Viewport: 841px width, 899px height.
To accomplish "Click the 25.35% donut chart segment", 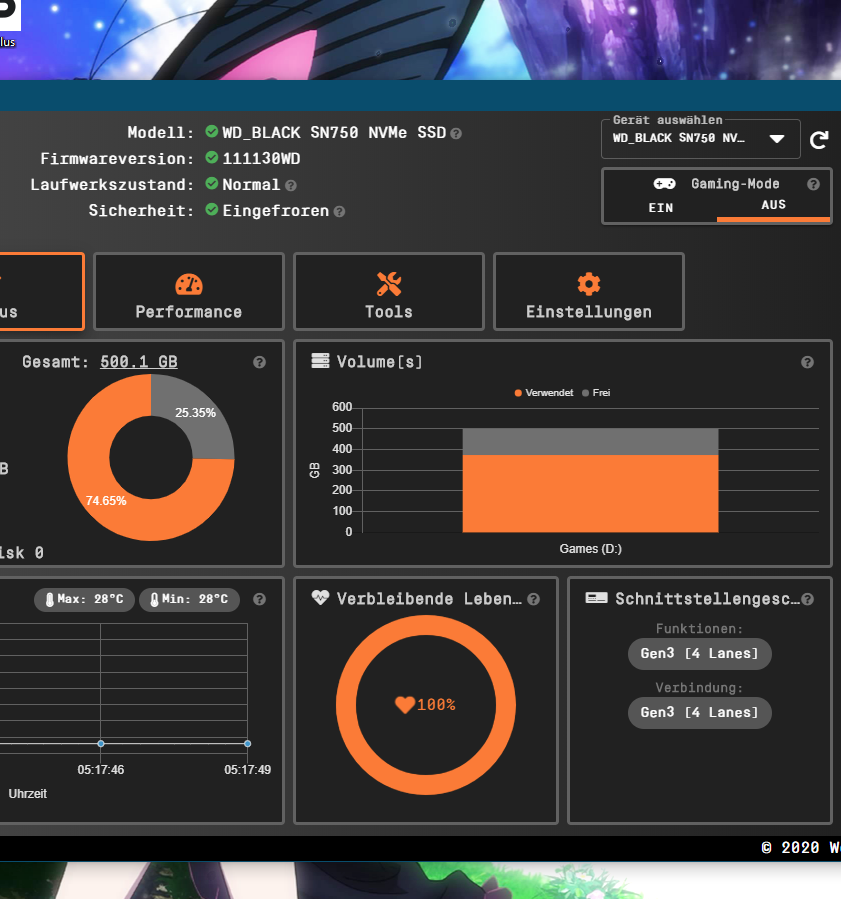I will (x=195, y=413).
